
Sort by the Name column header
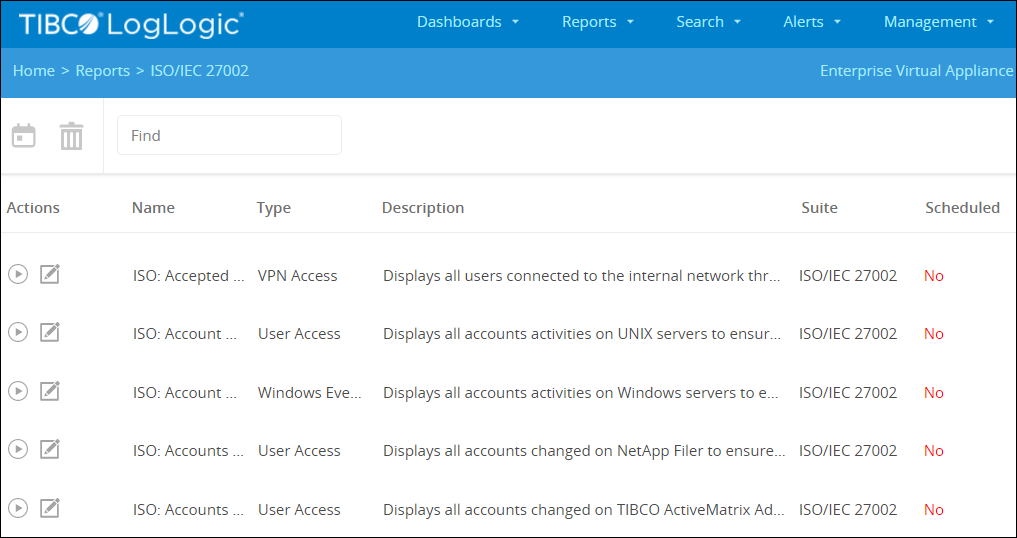click(x=153, y=208)
